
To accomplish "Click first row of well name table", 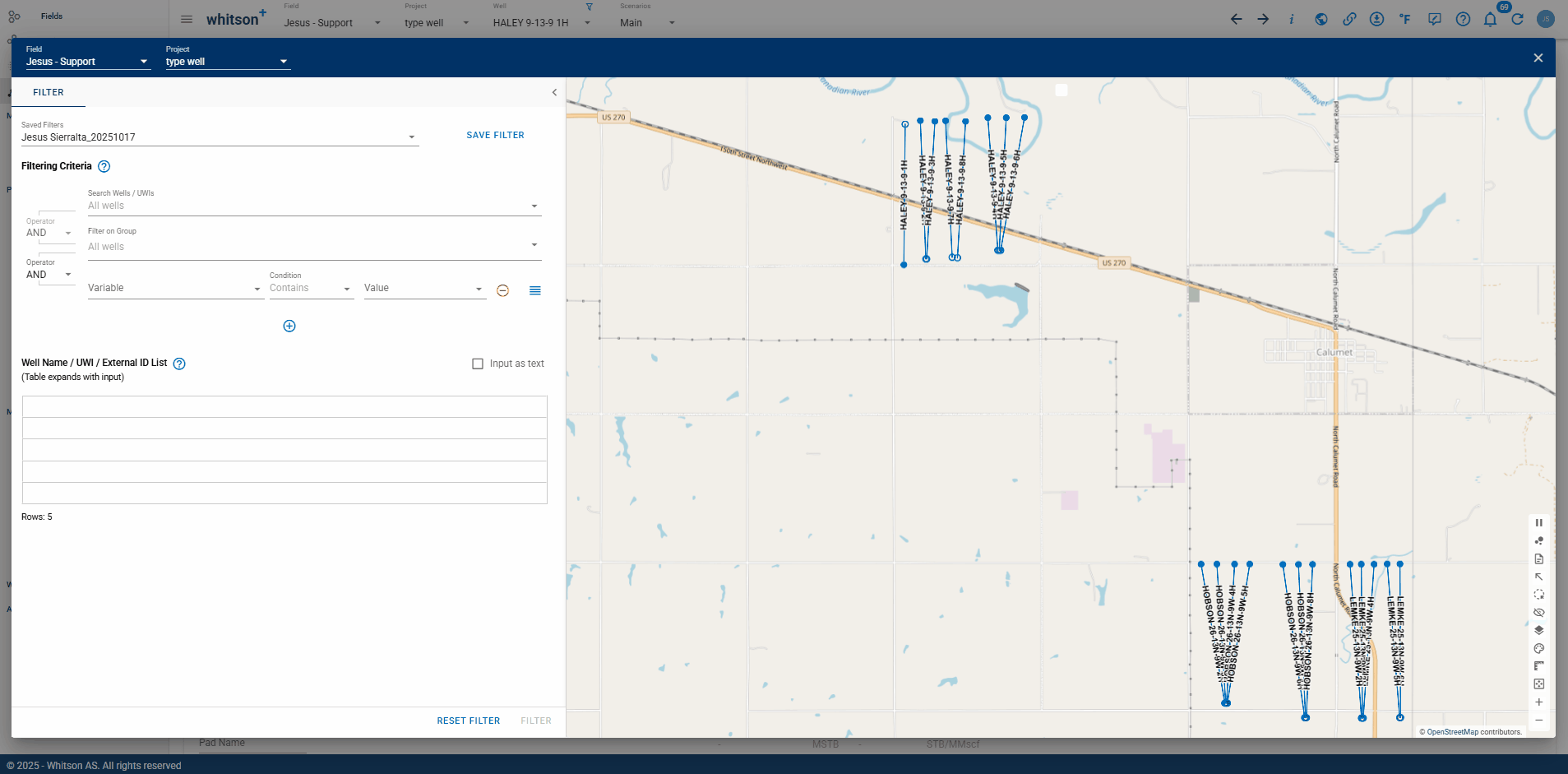I will [x=284, y=407].
